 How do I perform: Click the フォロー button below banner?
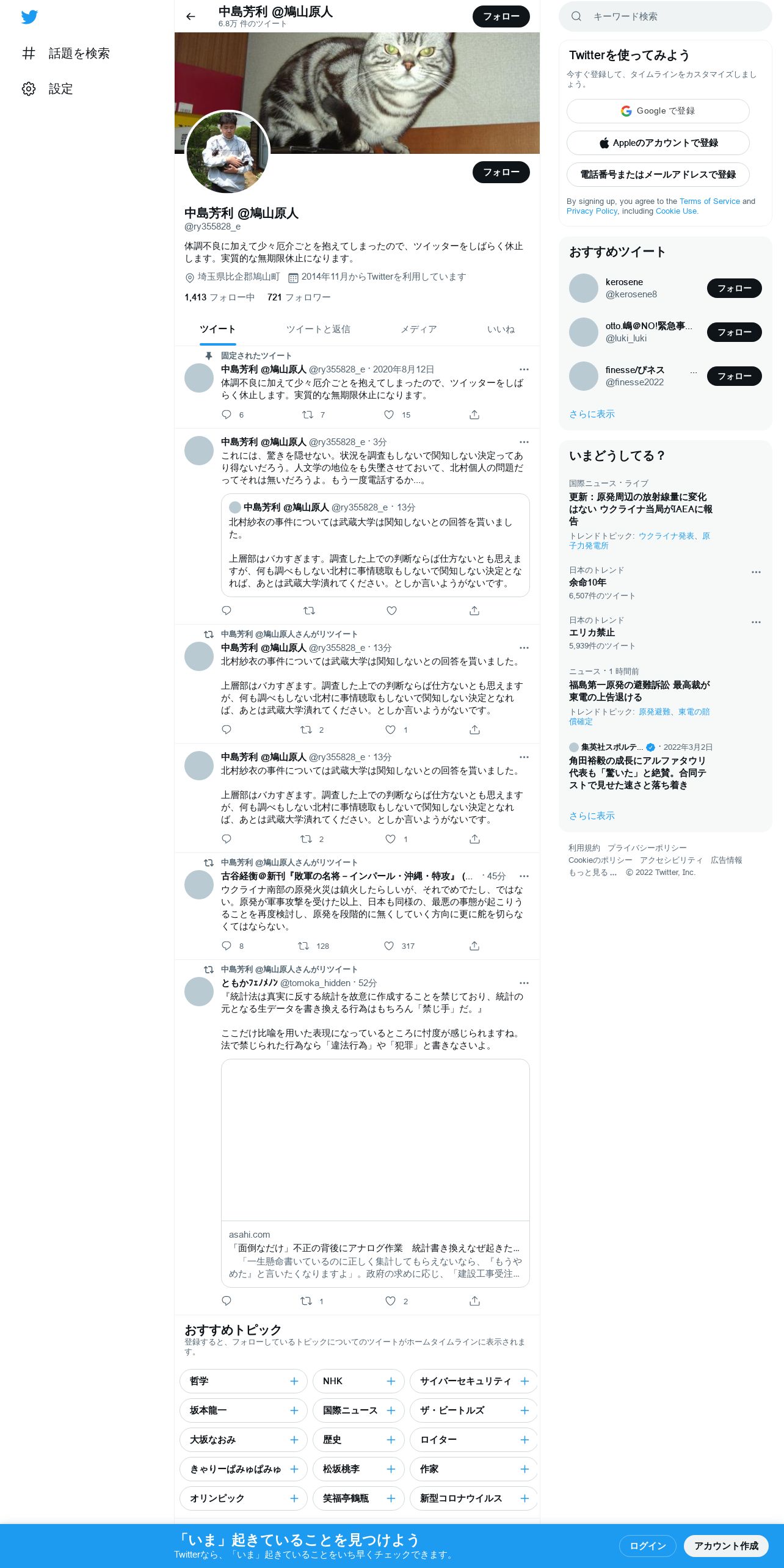(x=501, y=172)
